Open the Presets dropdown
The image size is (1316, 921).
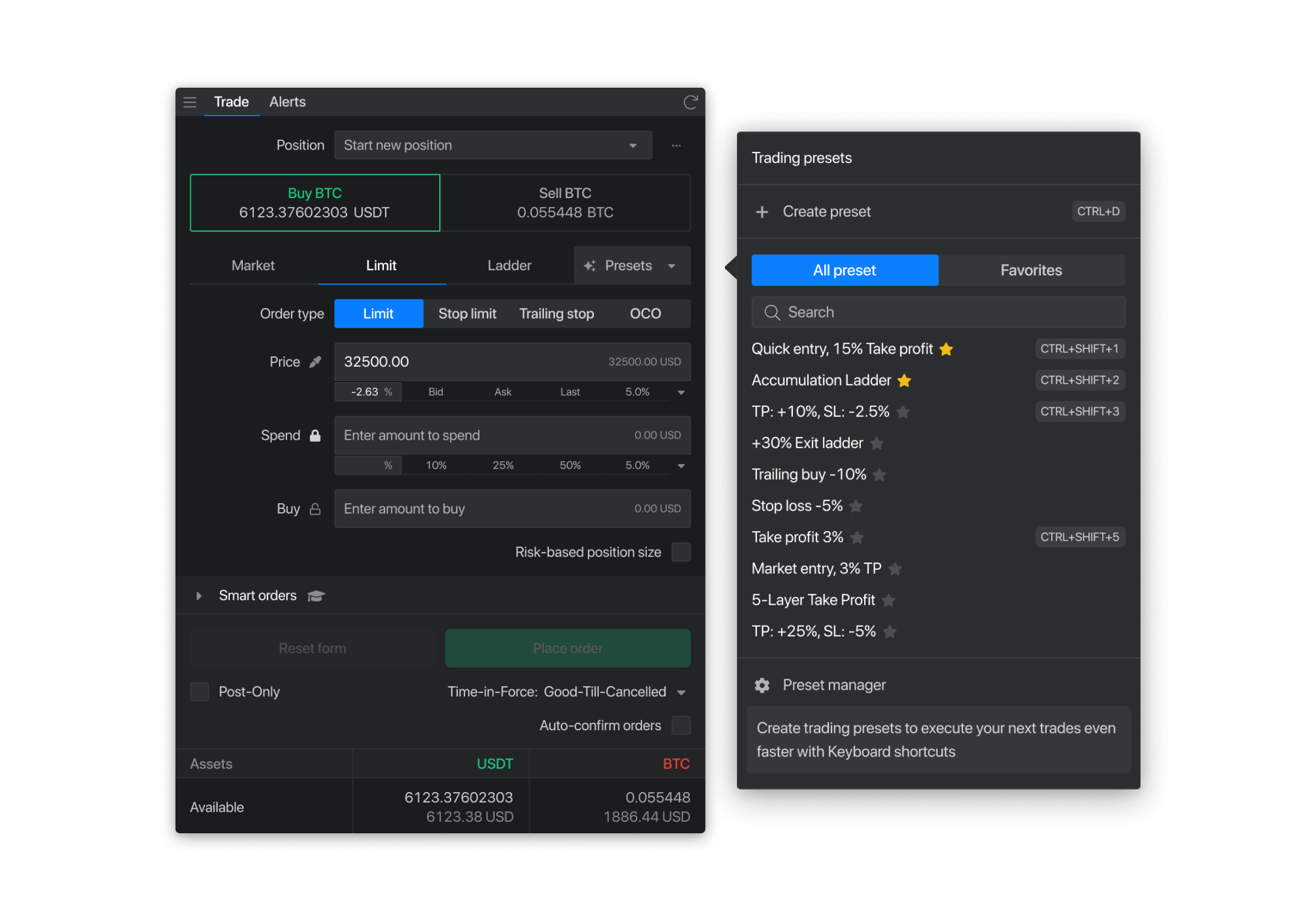coord(632,266)
